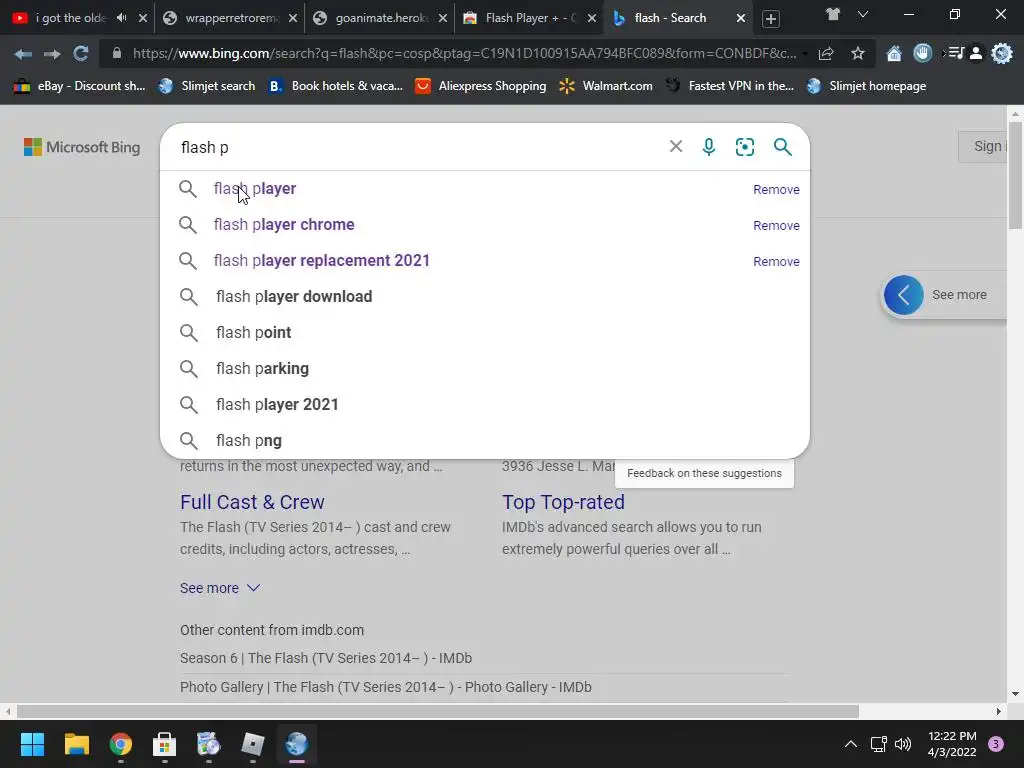Image resolution: width=1024 pixels, height=768 pixels.
Task: Click the vertical scrollbar thumb
Action: pyautogui.click(x=1015, y=175)
